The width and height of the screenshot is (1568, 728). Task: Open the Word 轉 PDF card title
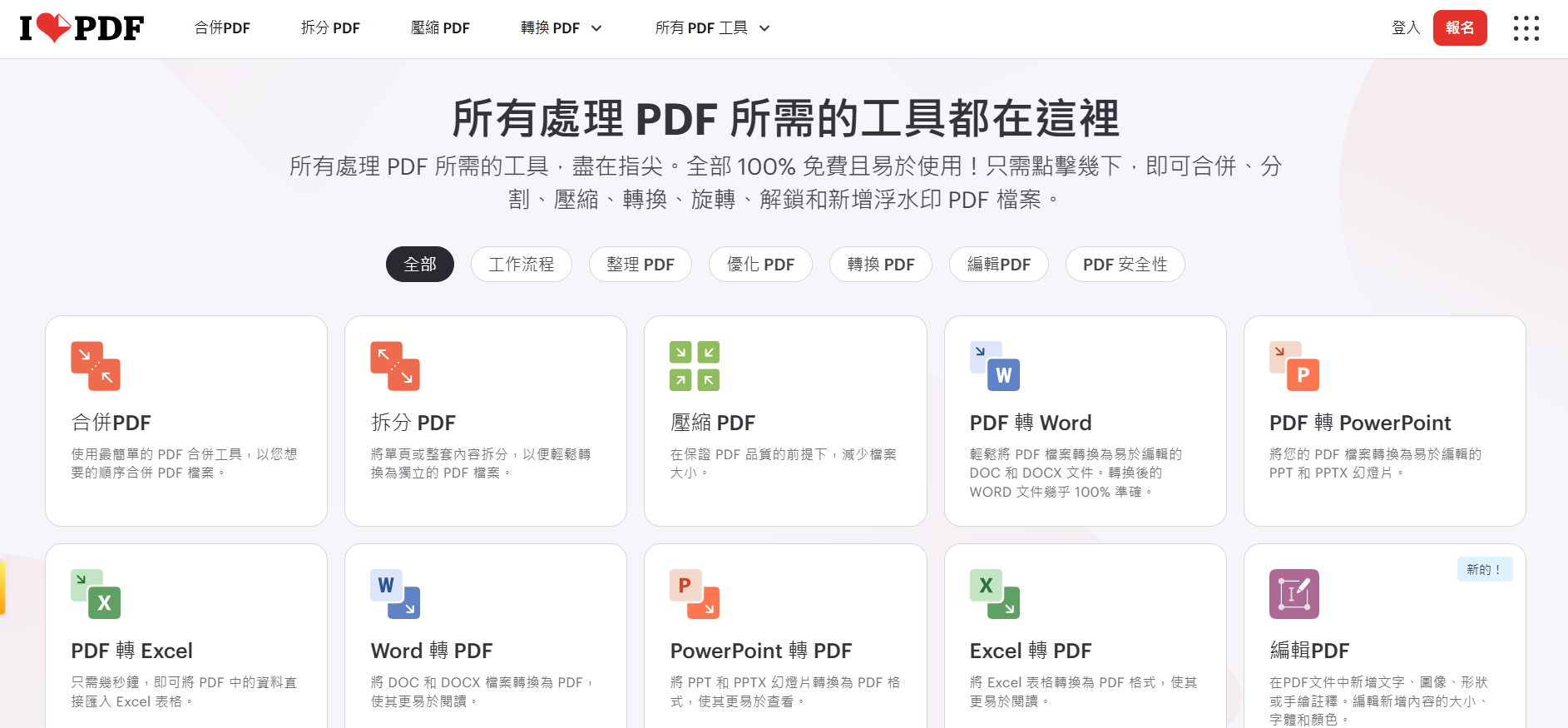[432, 651]
